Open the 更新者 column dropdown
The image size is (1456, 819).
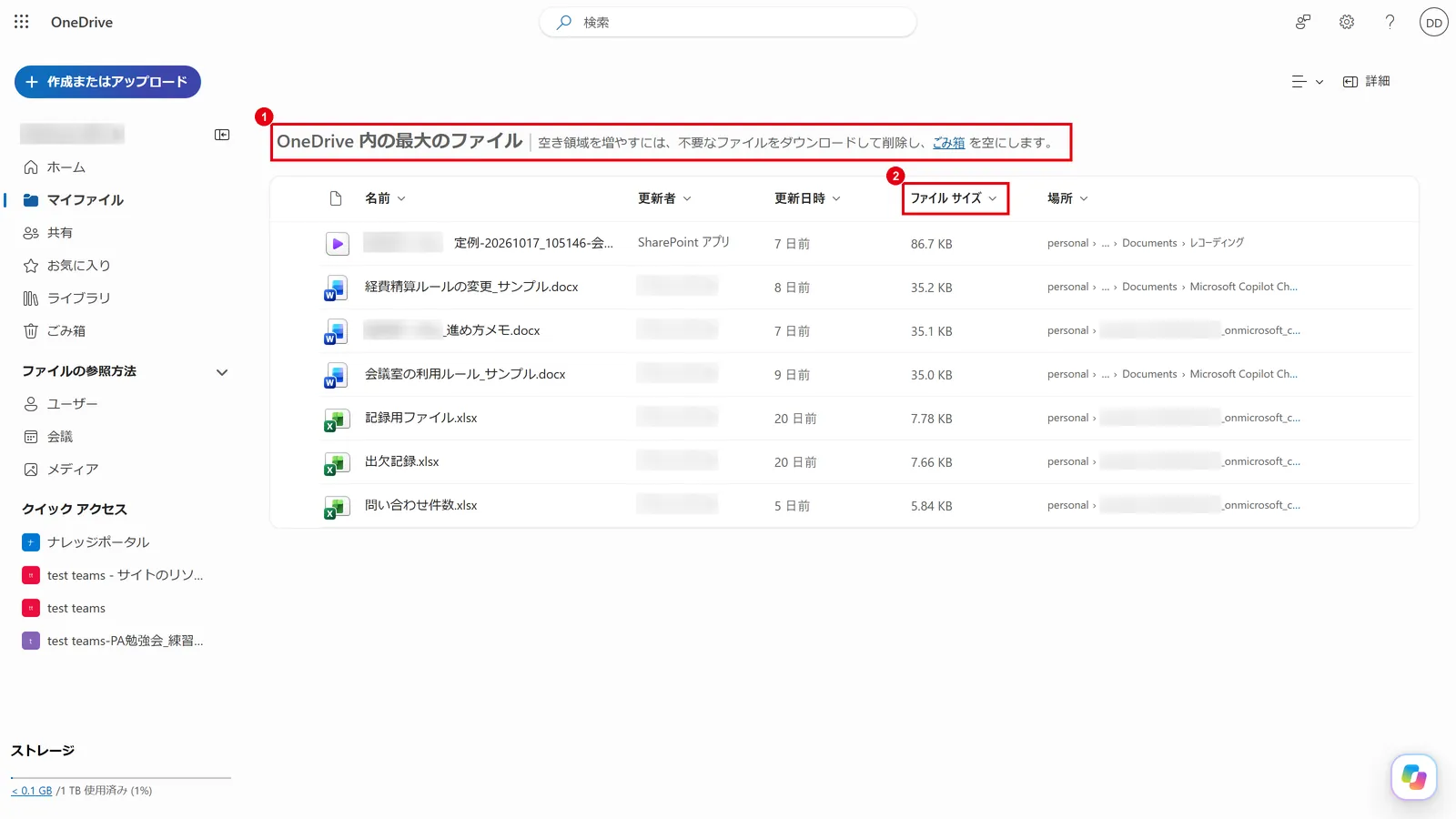(x=664, y=198)
